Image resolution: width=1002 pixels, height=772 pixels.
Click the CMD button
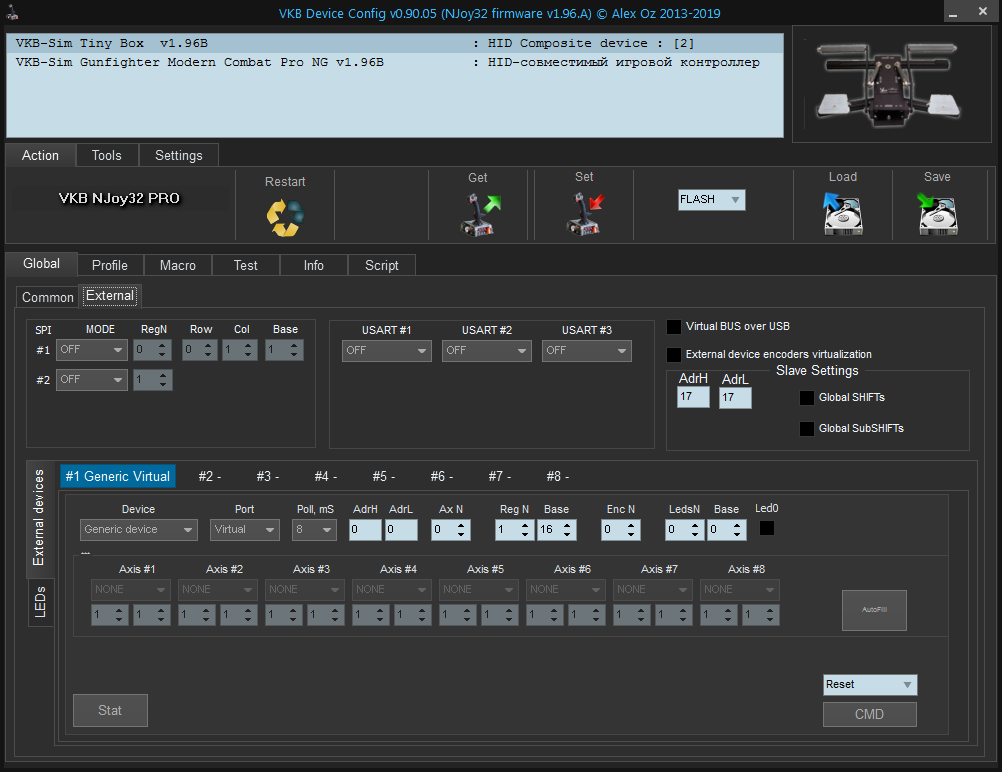[x=870, y=714]
